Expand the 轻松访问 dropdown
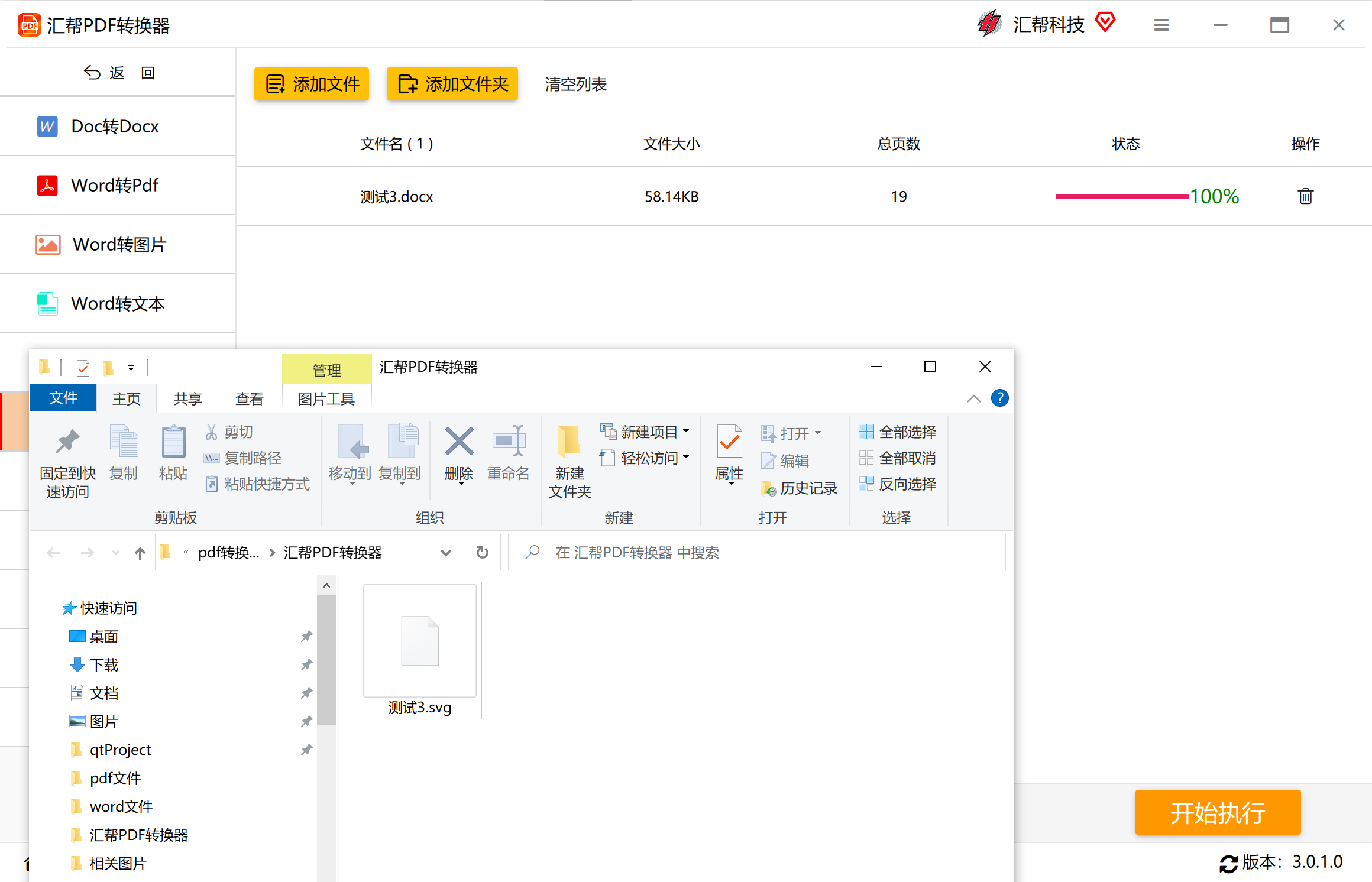 [x=686, y=457]
